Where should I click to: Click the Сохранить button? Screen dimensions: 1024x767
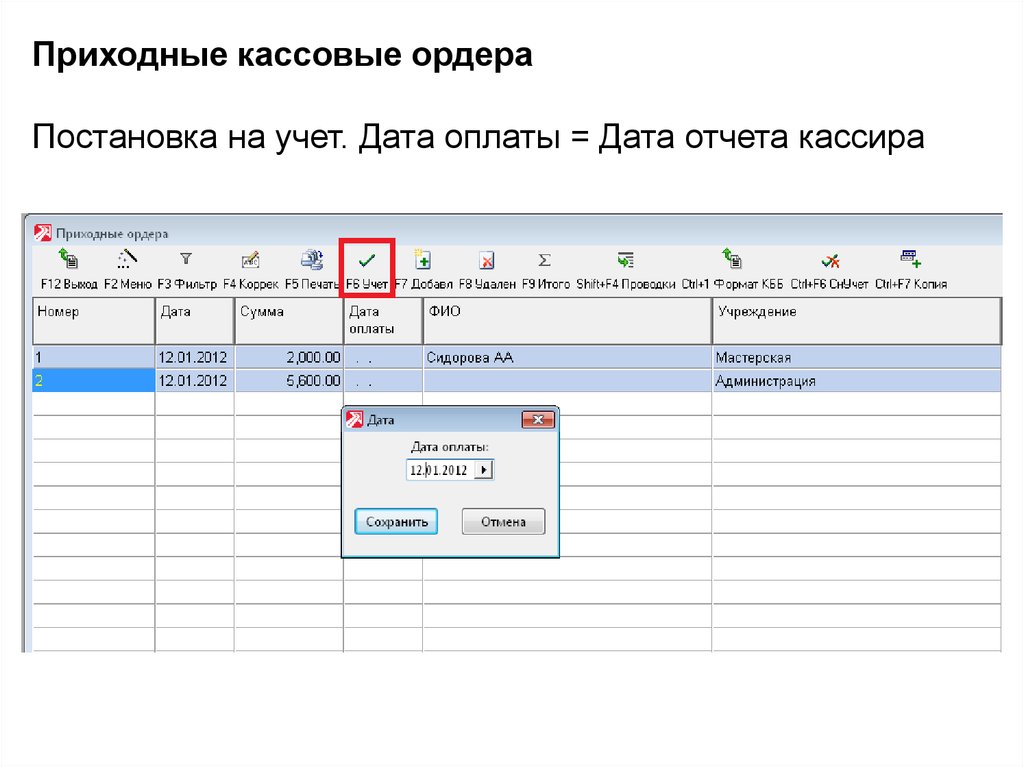tap(396, 522)
